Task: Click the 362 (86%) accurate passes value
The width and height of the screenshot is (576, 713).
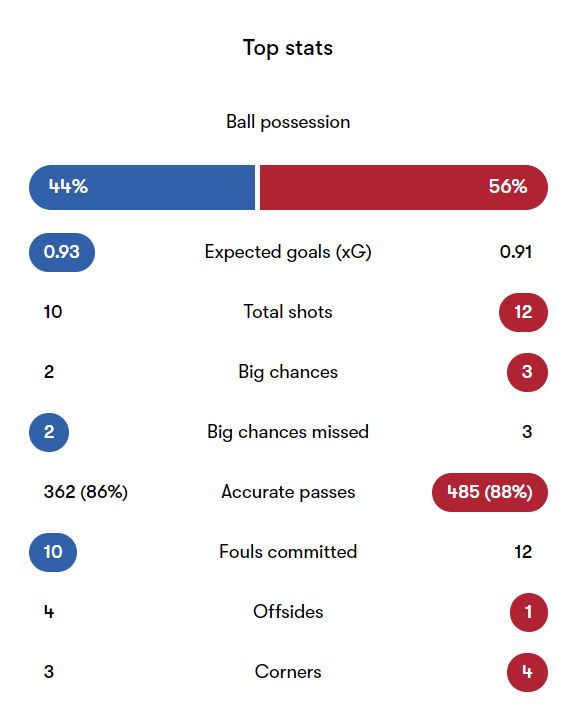Action: 86,492
